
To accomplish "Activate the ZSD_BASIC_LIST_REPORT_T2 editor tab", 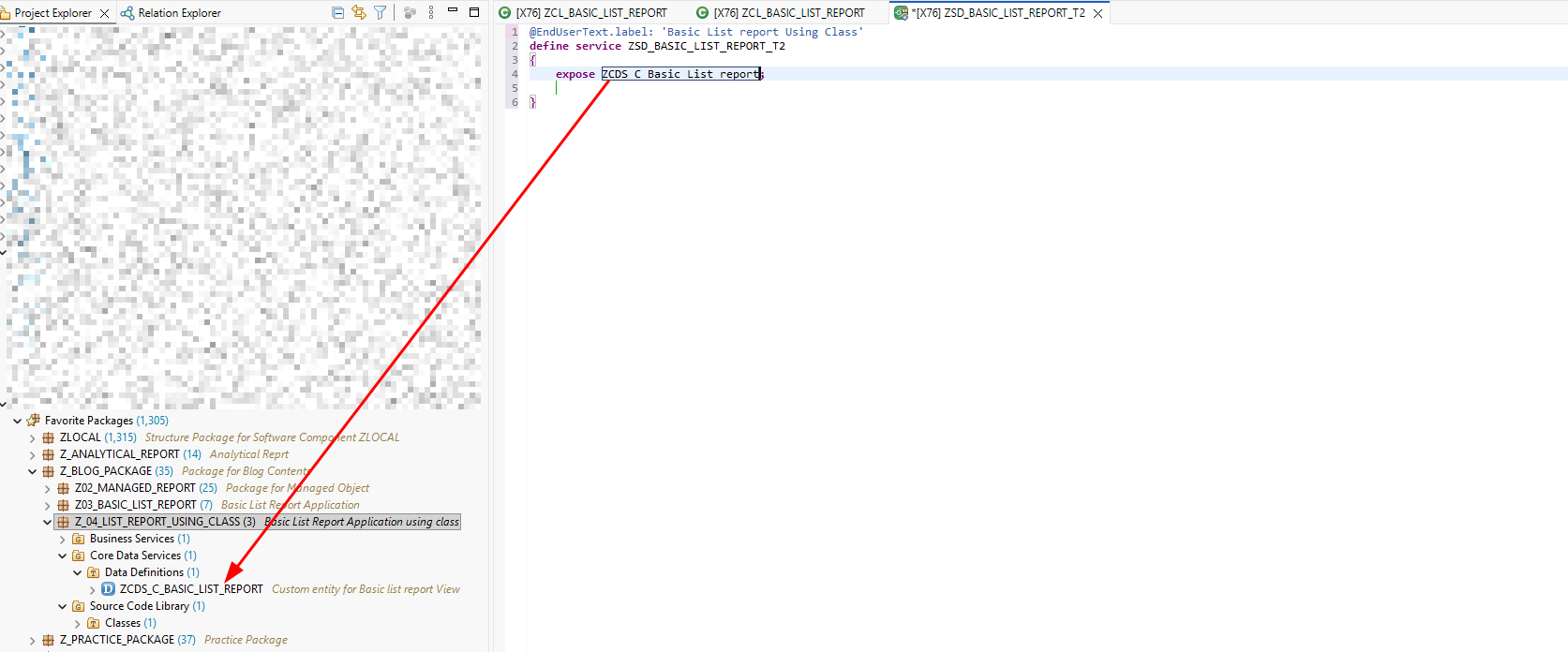I will pos(998,13).
